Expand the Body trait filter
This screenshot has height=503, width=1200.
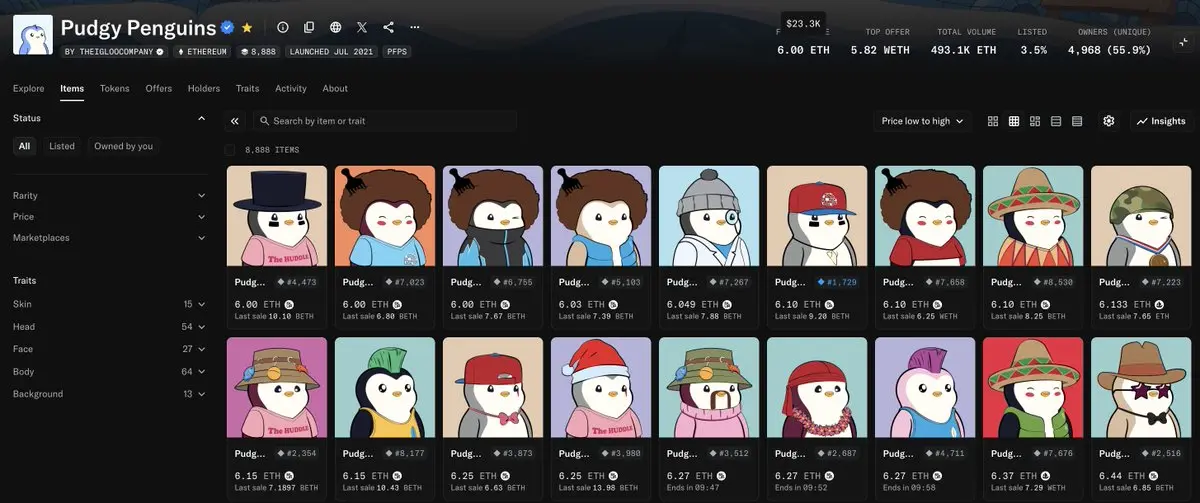click(x=109, y=372)
